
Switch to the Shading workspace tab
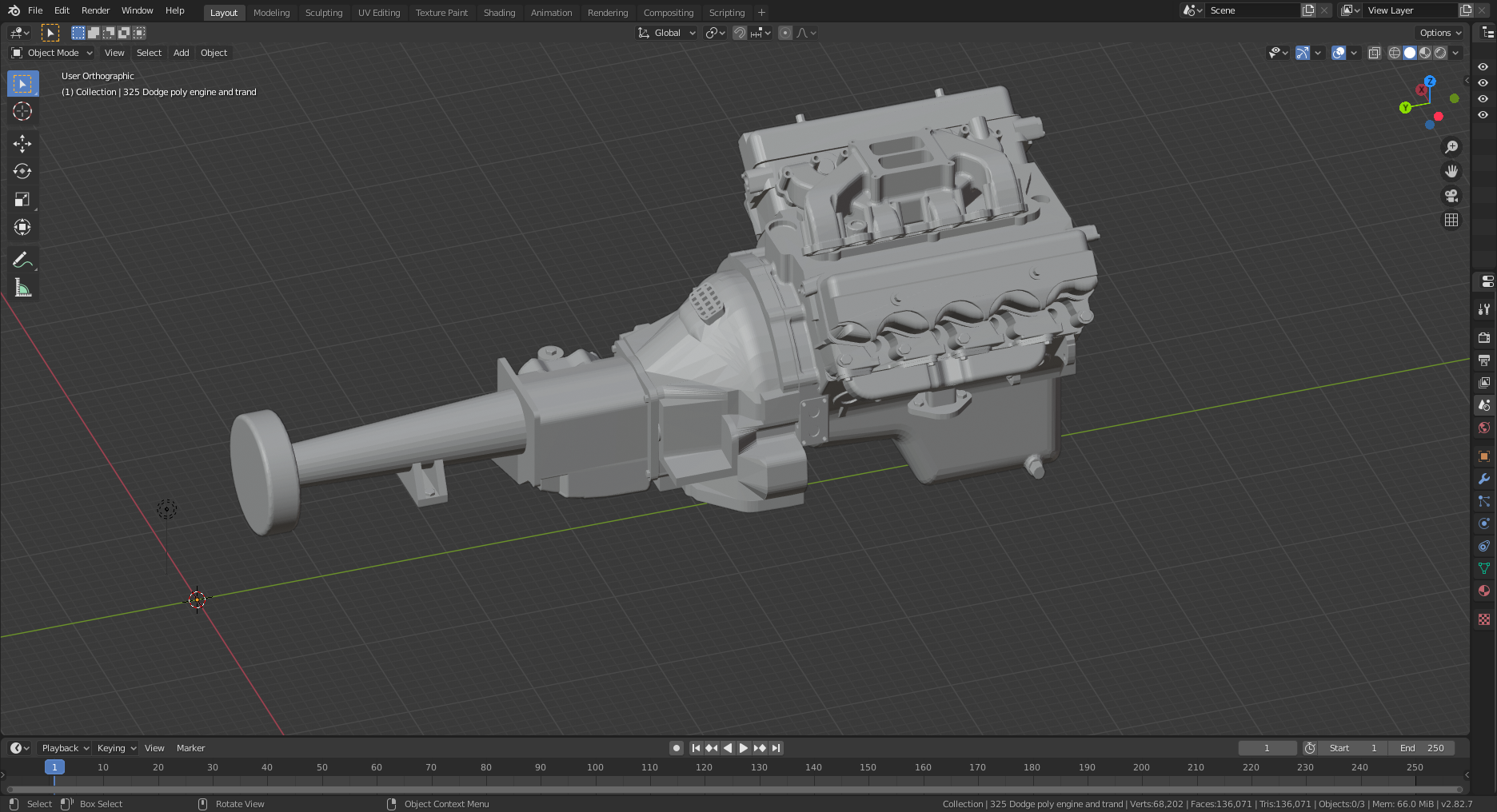pos(499,13)
